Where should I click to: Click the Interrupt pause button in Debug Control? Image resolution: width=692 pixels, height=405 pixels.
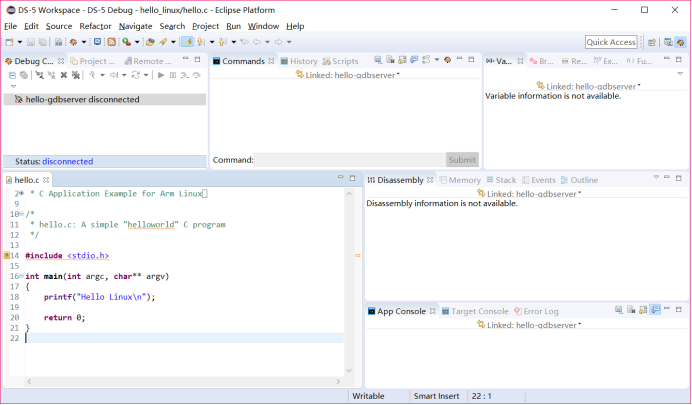coord(173,75)
